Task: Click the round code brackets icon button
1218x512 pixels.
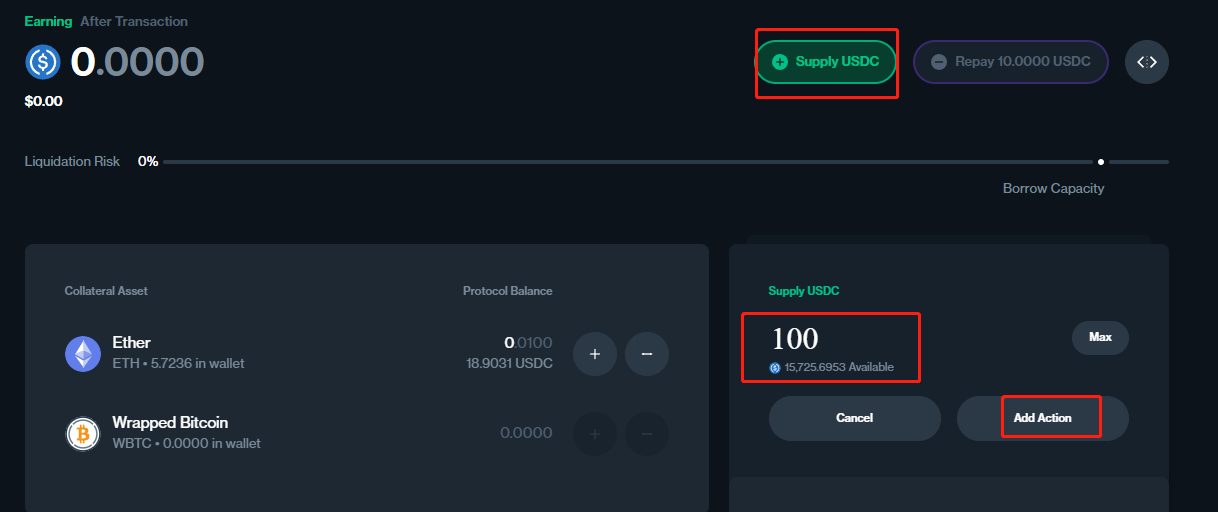Action: click(1146, 62)
